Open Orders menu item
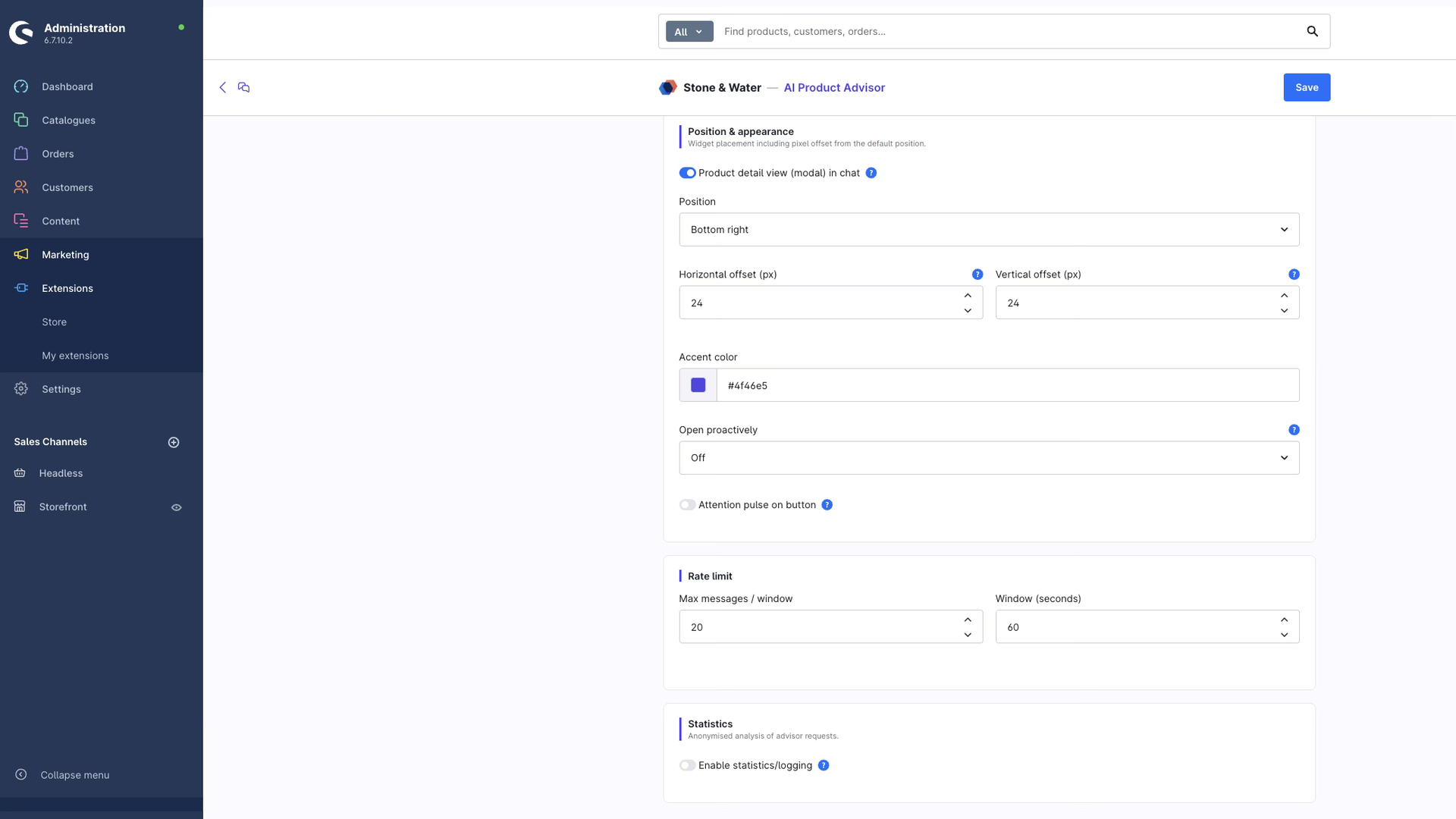The height and width of the screenshot is (819, 1456). 102,154
